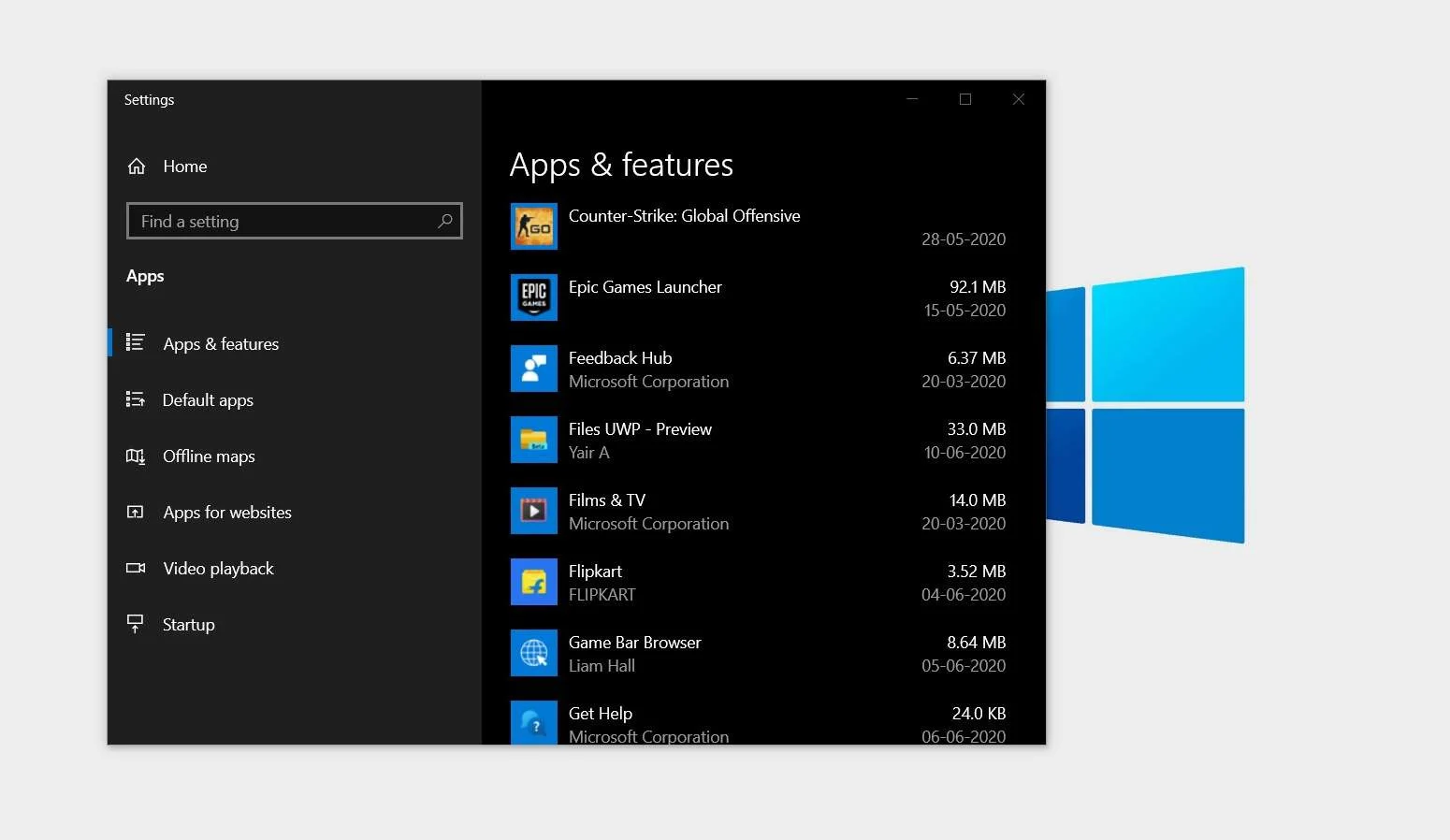Image resolution: width=1450 pixels, height=840 pixels.
Task: Select the Feedback Hub list entry name
Action: pos(619,358)
